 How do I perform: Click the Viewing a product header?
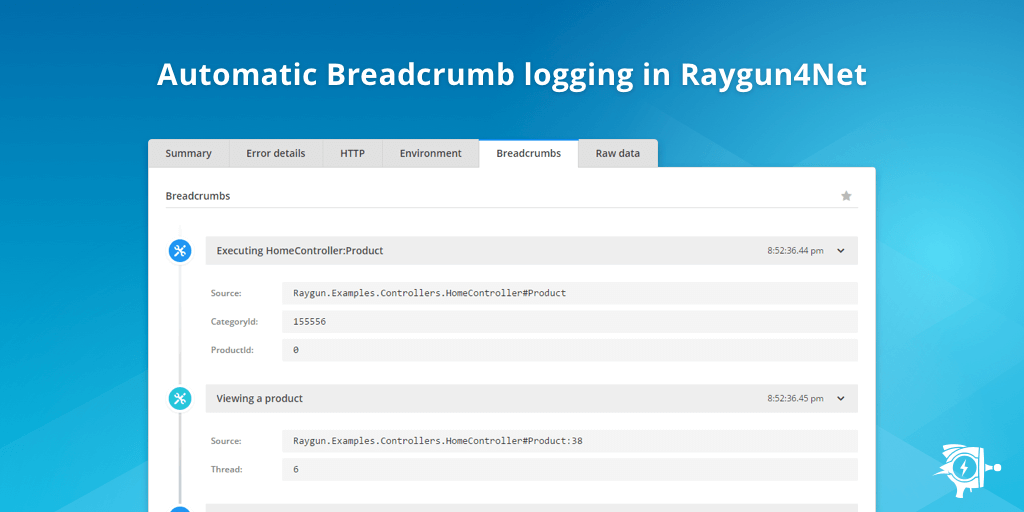(x=532, y=398)
